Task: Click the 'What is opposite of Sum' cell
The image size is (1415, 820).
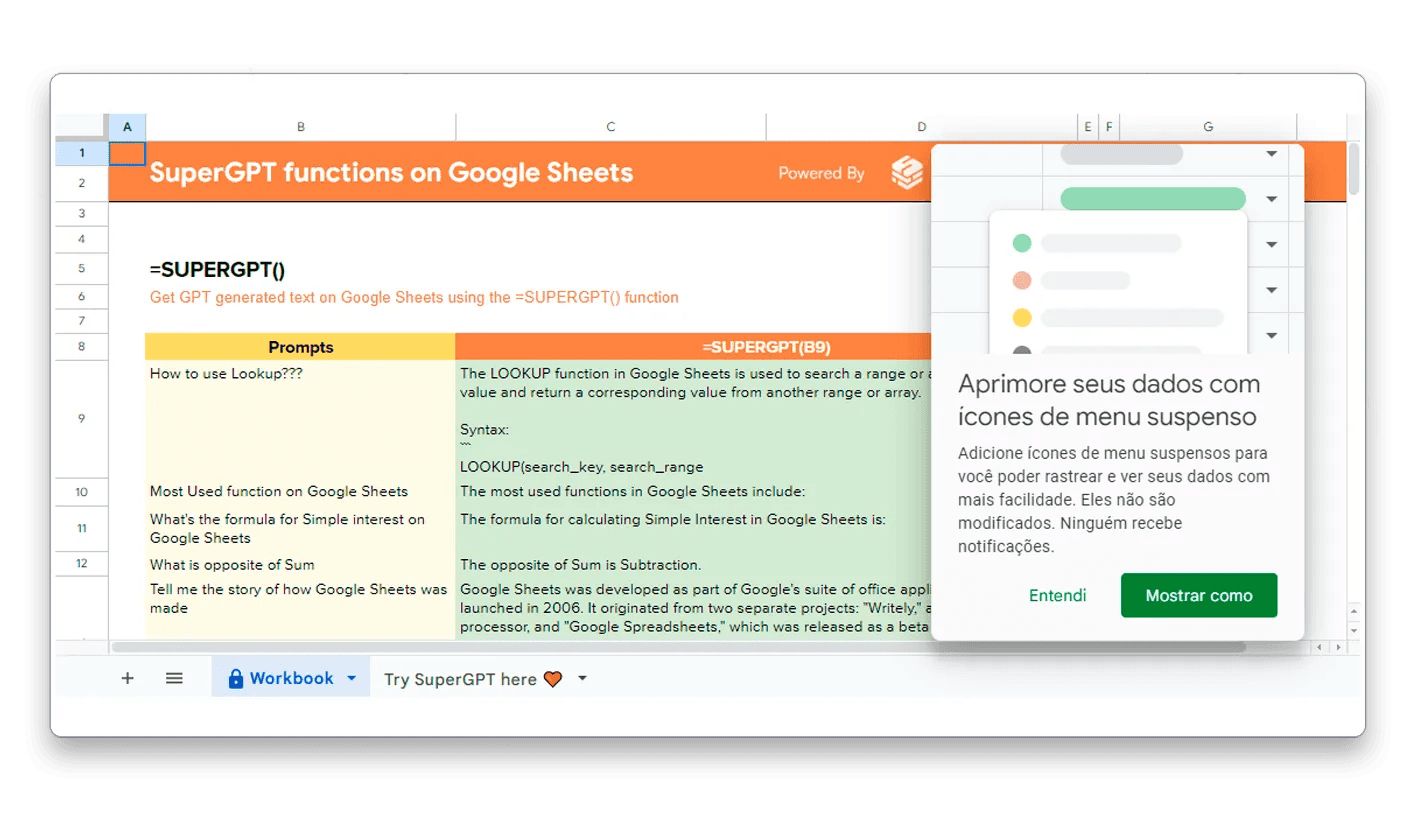Action: point(300,564)
